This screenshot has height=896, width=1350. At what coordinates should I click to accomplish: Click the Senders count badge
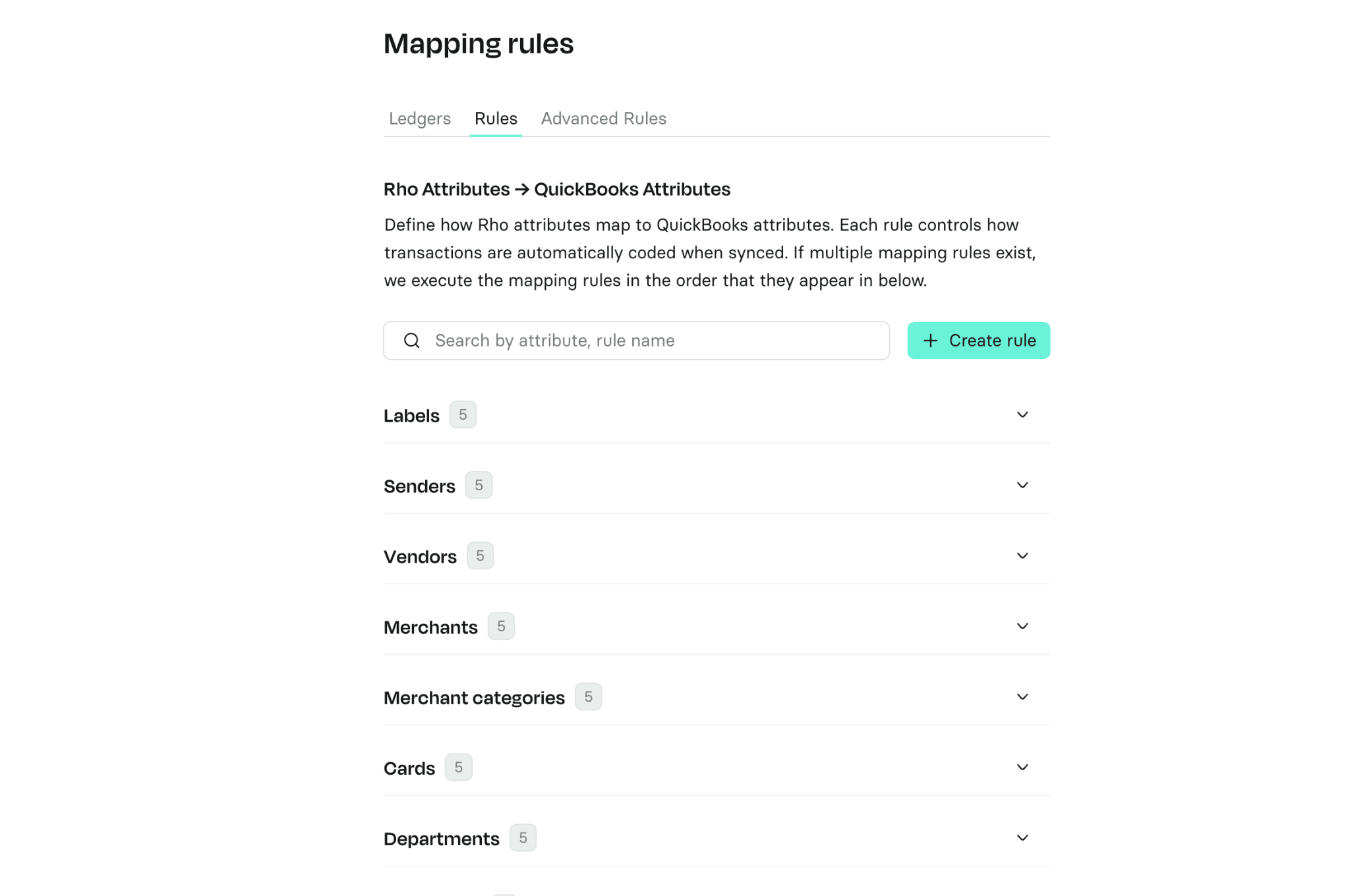[479, 486]
